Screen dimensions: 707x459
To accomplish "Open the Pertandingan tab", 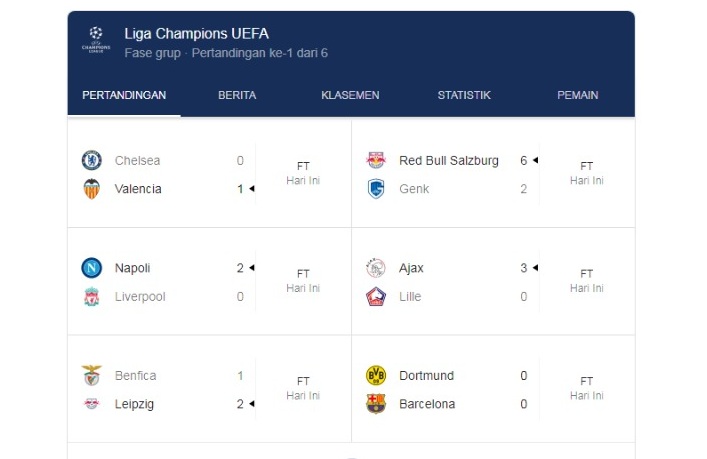I will pyautogui.click(x=124, y=96).
